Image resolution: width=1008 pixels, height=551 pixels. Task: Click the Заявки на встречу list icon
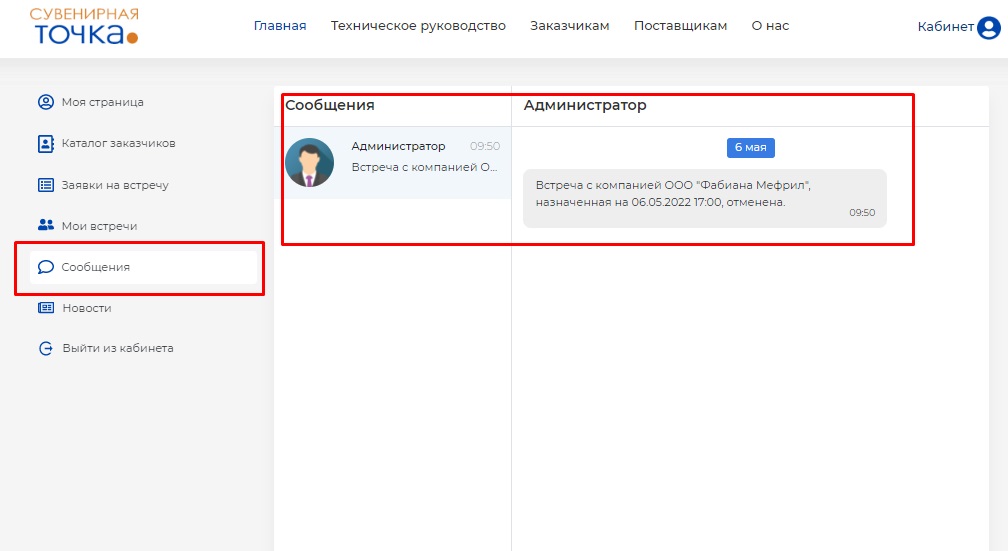point(45,185)
